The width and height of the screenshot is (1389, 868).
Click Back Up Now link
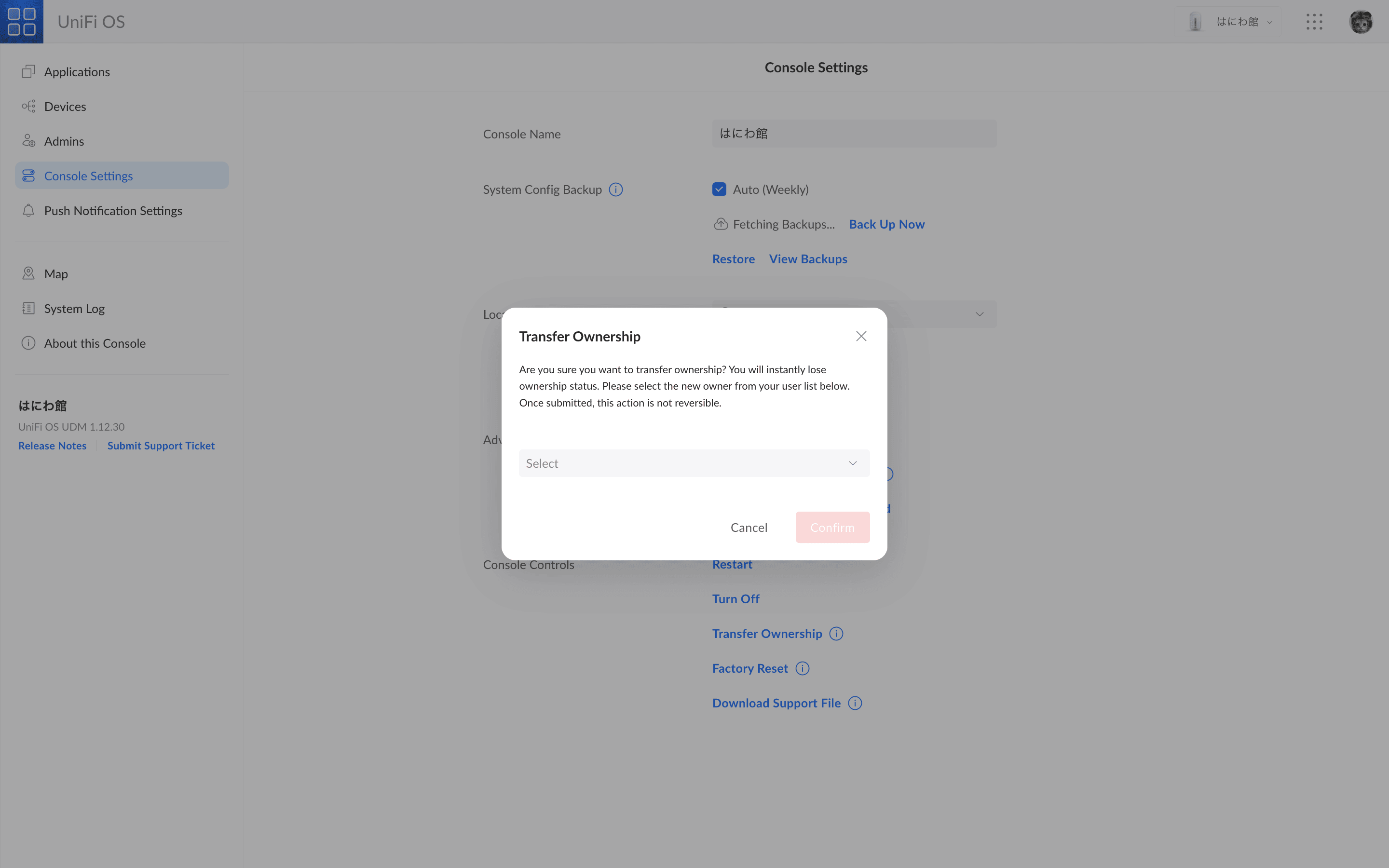(886, 224)
